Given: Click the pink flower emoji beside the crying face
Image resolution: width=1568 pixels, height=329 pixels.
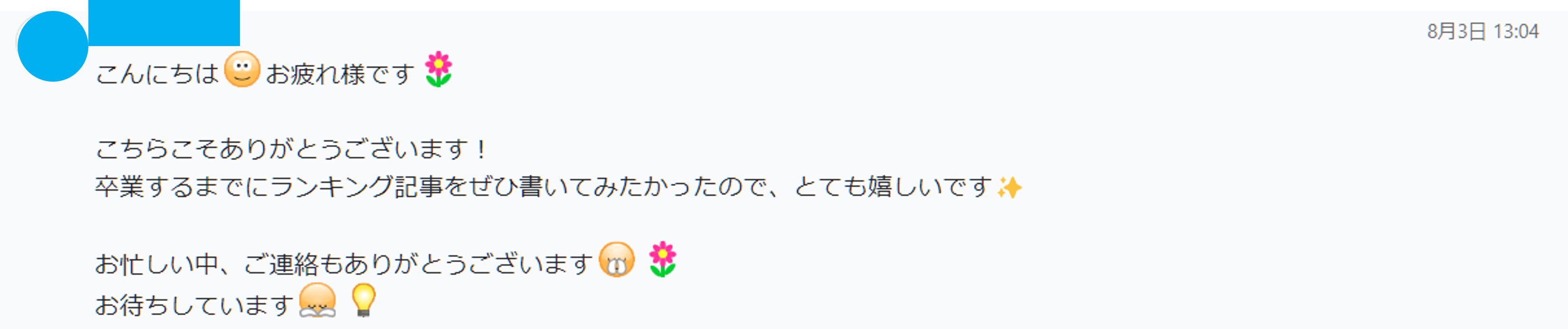Looking at the screenshot, I should (662, 260).
